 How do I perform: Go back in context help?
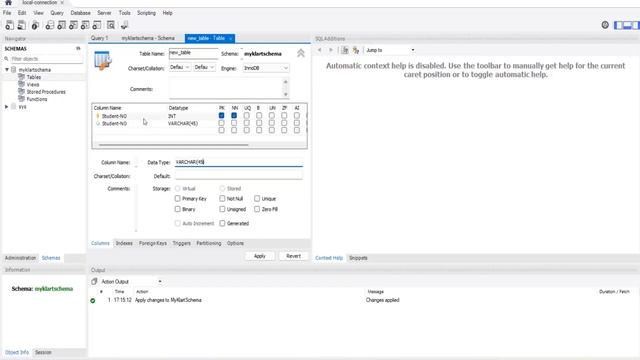coord(320,50)
